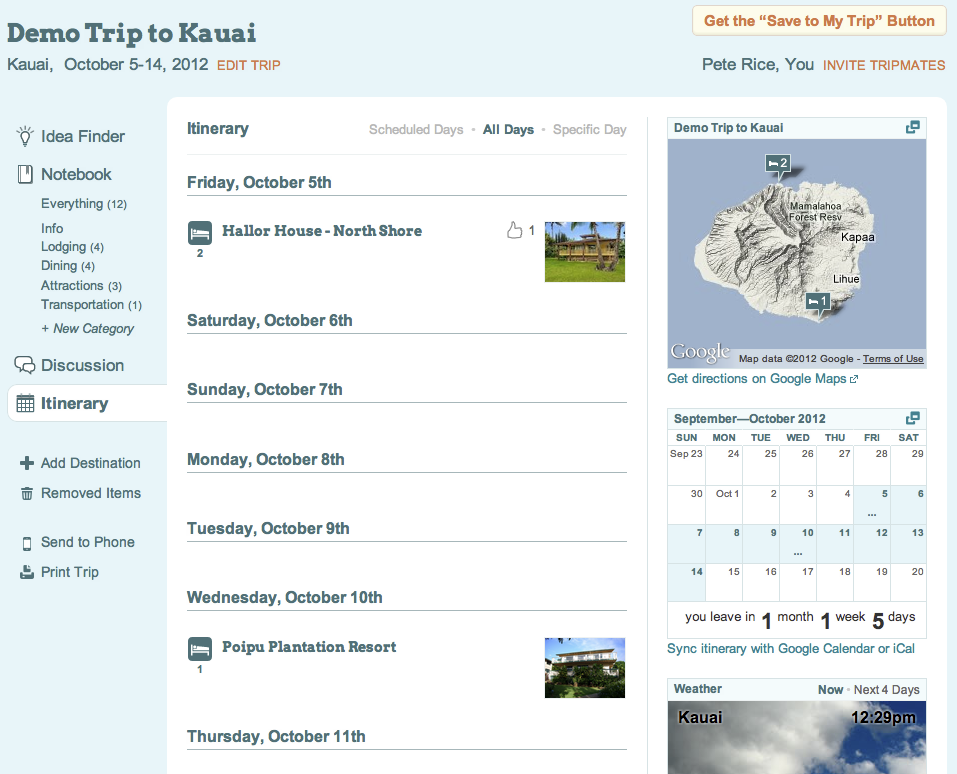Click the Send to Phone icon
Screen dimensions: 957x774
(27, 543)
